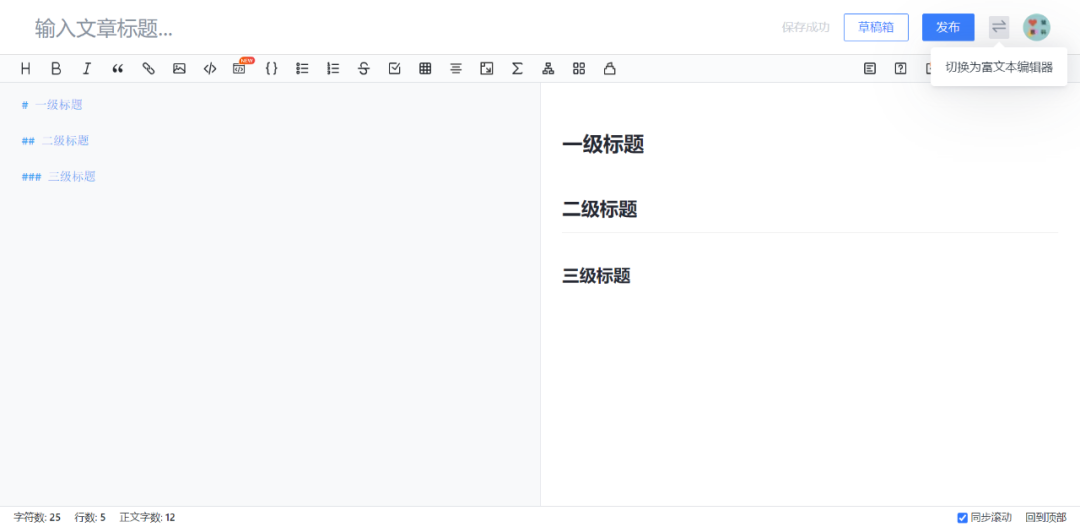Click the 正文字数: 12 status entry
This screenshot has height=527, width=1080.
tap(147, 517)
